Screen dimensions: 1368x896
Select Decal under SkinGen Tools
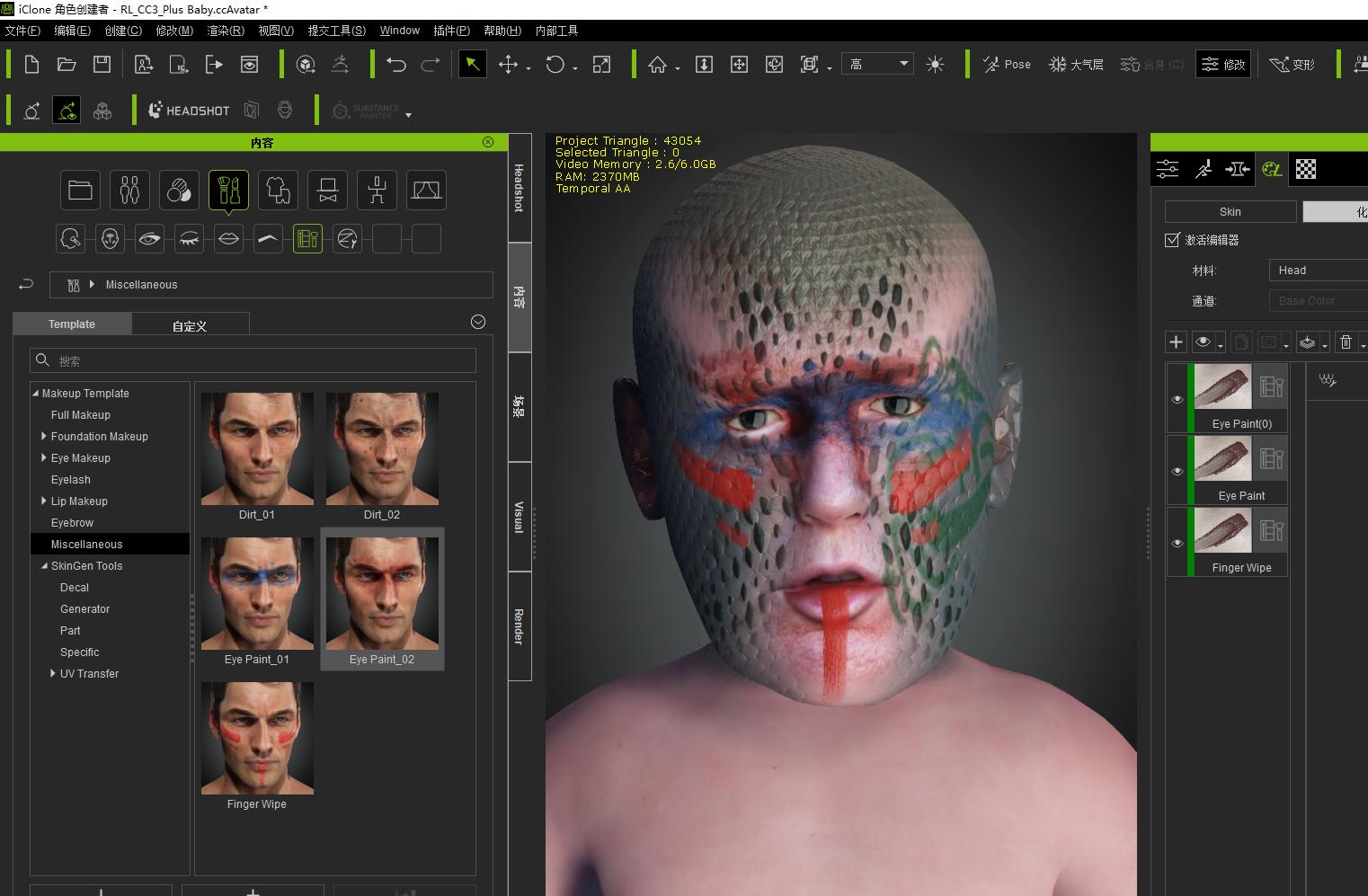[75, 587]
